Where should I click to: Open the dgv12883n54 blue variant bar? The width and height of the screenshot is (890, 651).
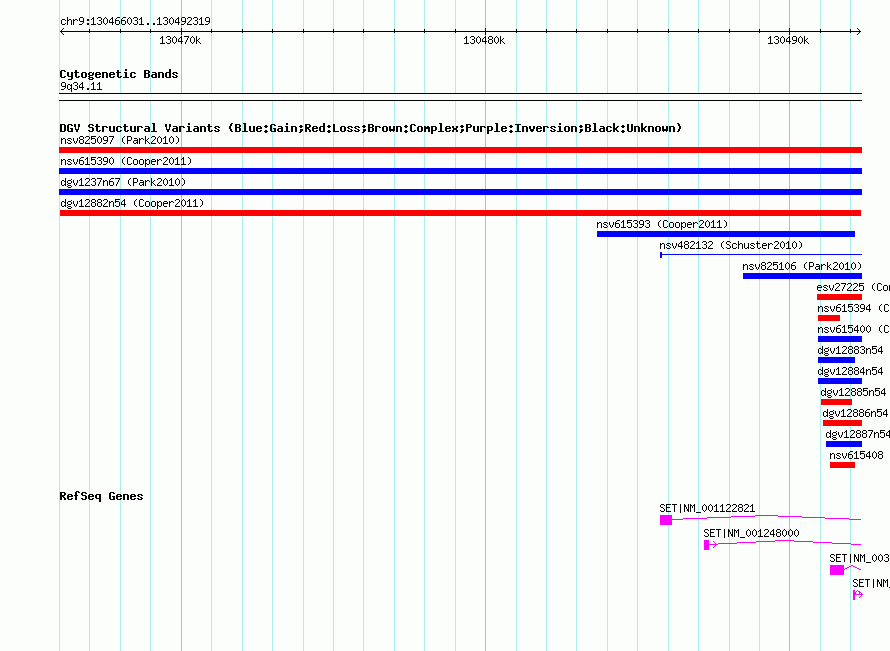[836, 360]
